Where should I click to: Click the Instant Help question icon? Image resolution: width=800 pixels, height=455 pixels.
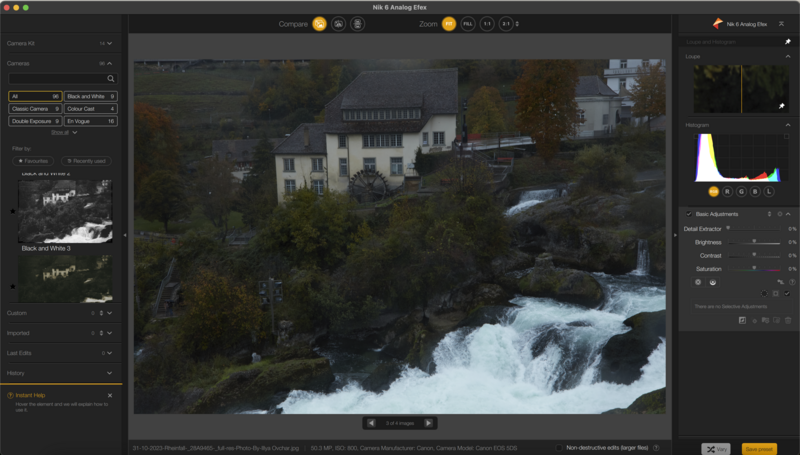pos(10,396)
